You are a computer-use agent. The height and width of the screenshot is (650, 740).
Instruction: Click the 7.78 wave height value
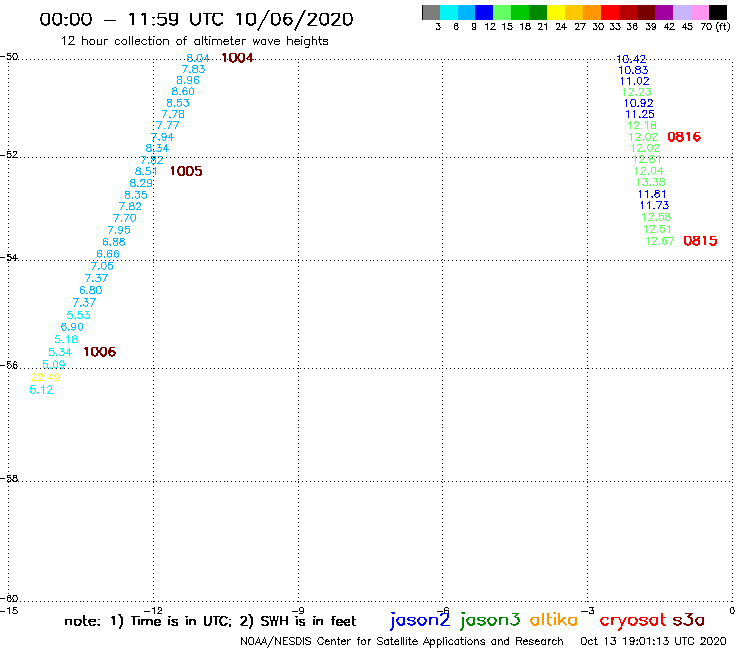(173, 115)
